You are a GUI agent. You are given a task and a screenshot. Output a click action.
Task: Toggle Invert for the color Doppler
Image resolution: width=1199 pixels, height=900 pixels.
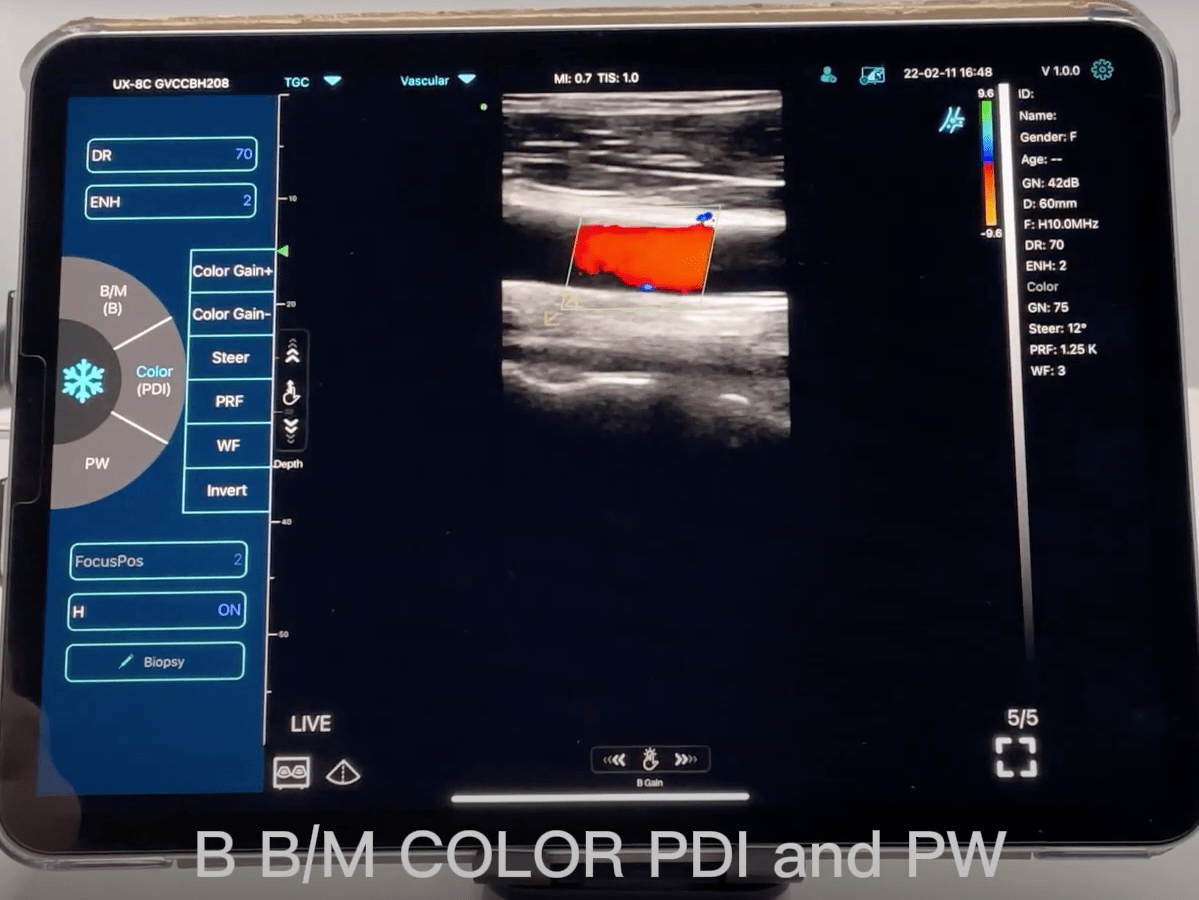[226, 490]
